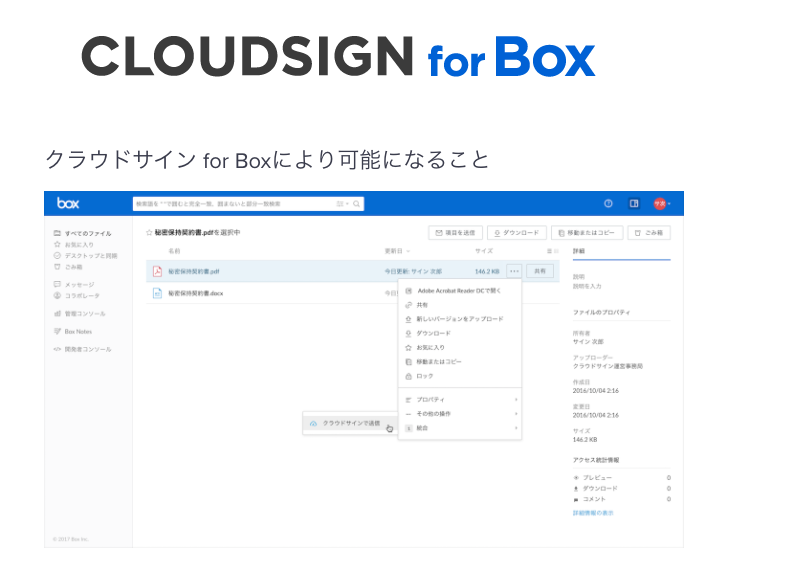Select Adobe Acrobat Reader DCで開く menu item
Viewport: 804px width, 578px height.
459,291
